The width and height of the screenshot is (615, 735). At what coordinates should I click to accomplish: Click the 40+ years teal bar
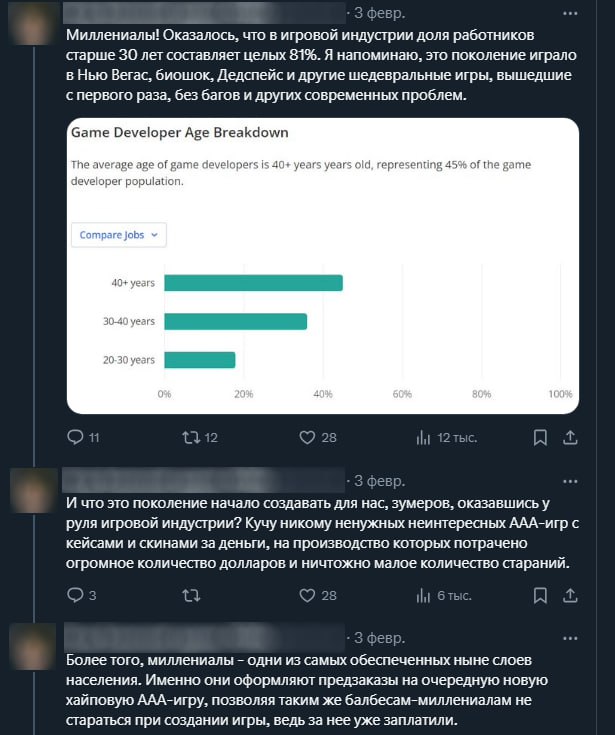tap(253, 283)
